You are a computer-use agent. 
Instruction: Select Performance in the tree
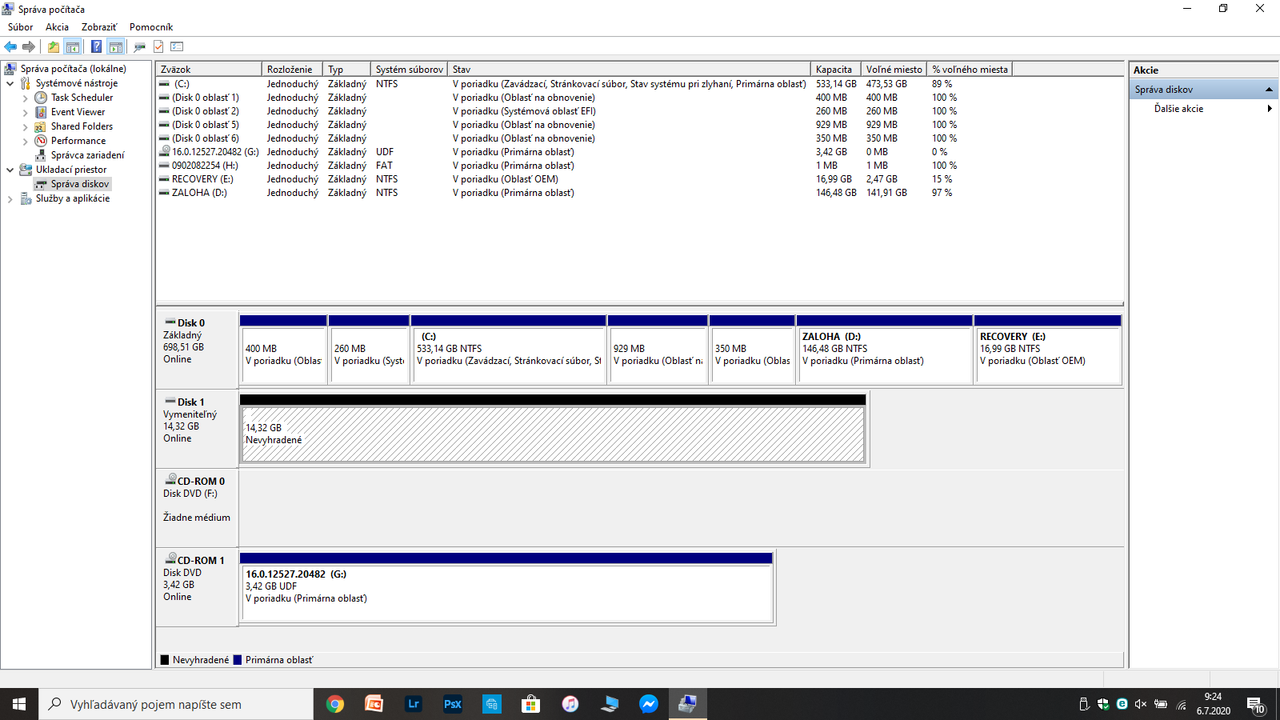tap(78, 141)
